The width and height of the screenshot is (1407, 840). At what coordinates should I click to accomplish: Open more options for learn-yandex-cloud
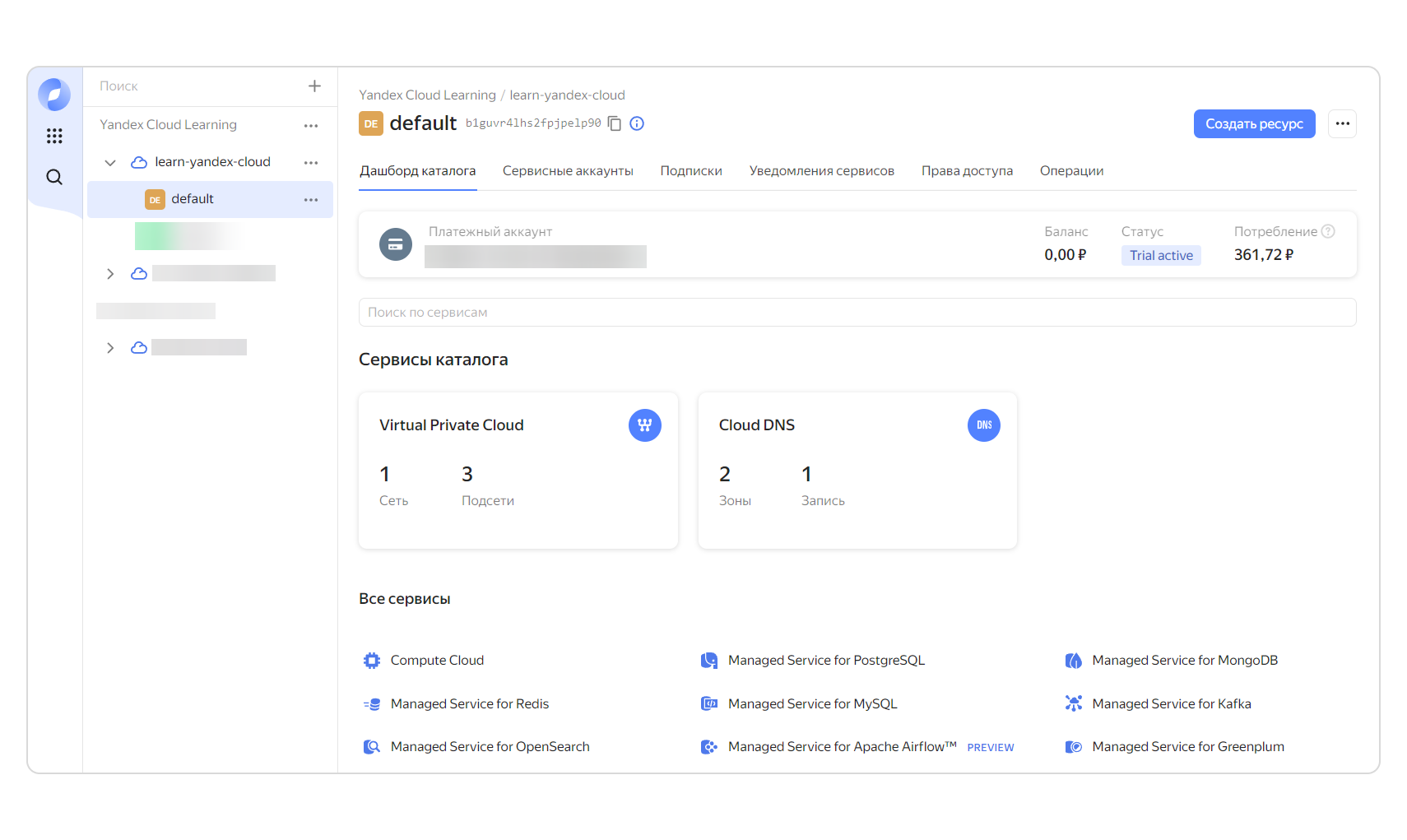[x=311, y=163]
